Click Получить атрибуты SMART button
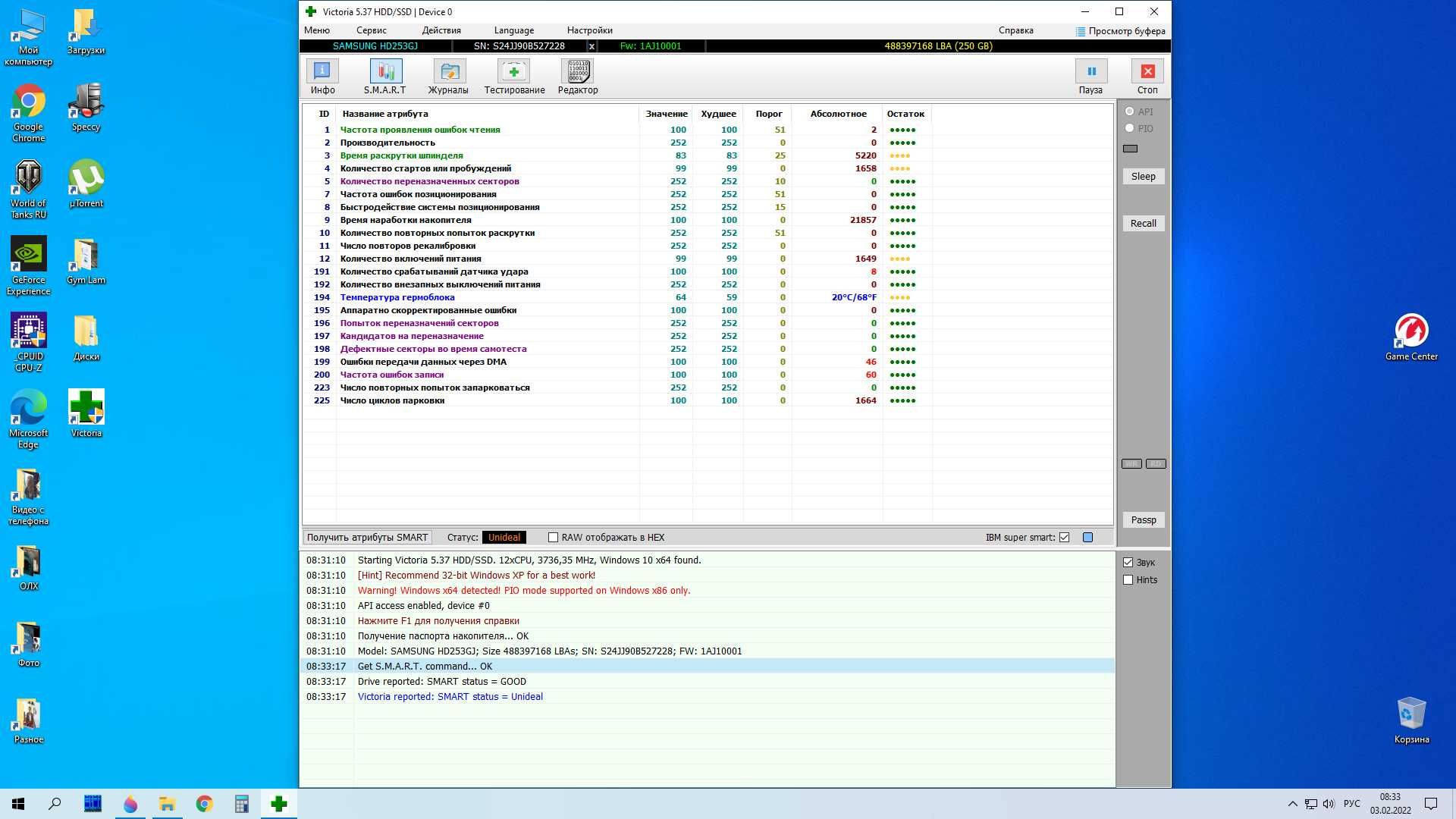The image size is (1456, 819). tap(368, 538)
